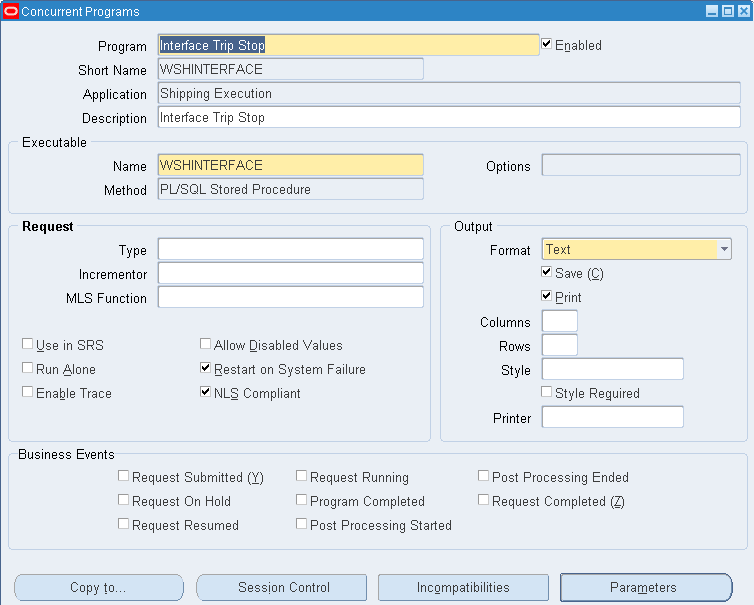Check Post Processing Started event
Viewport: 754px width, 605px height.
coord(302,524)
